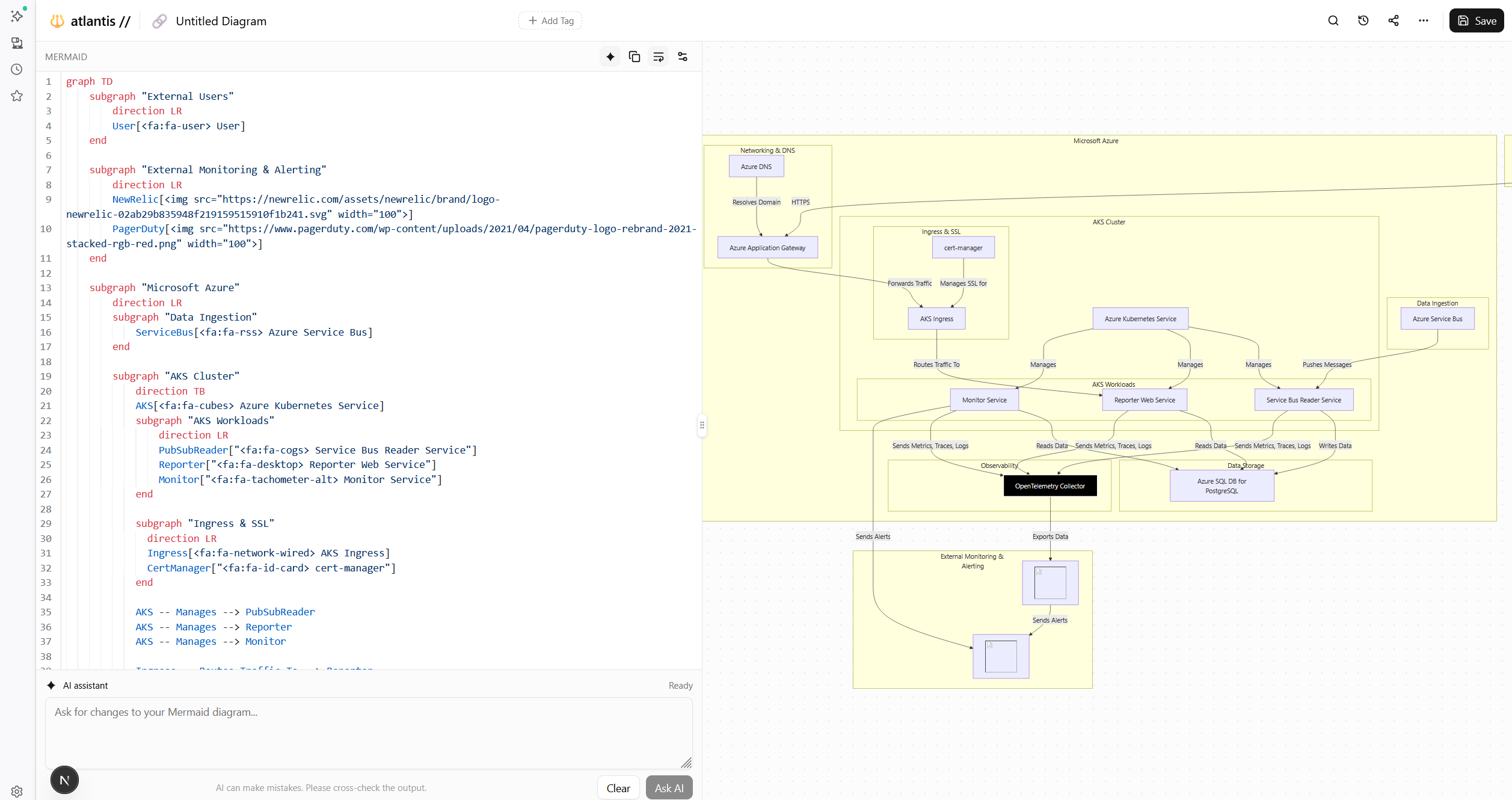Open editor settings sliders icon
Viewport: 1512px width, 800px height.
(682, 57)
